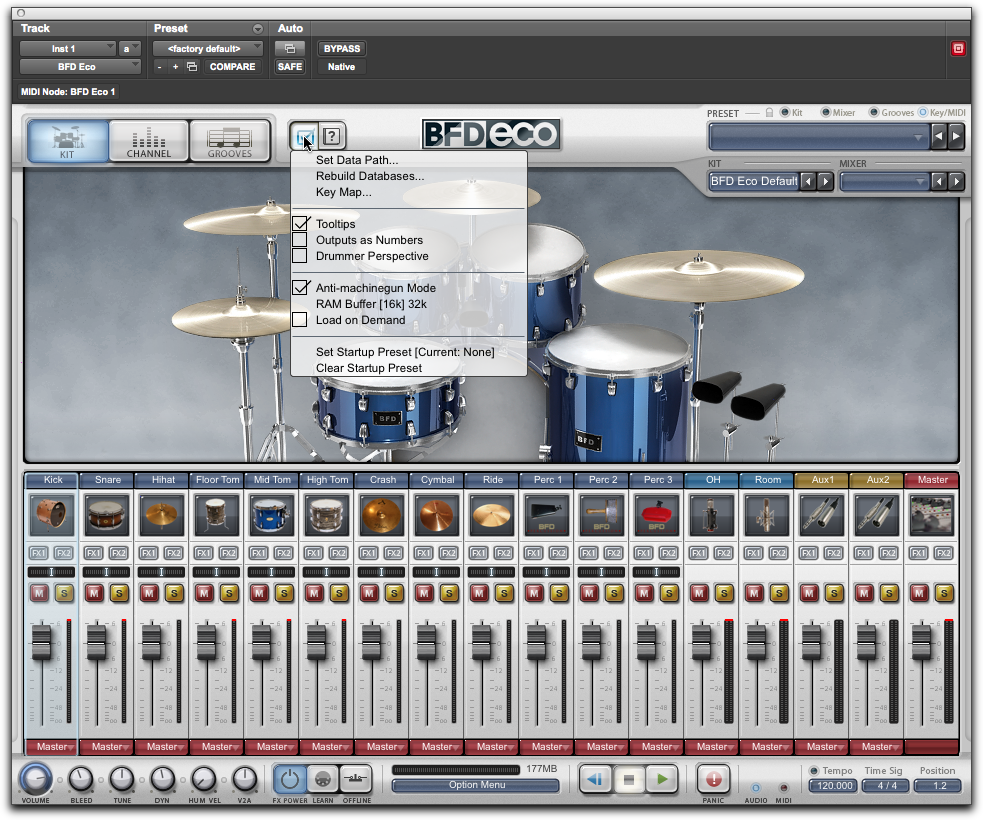Click the Options menu icon button
This screenshot has width=983, height=820.
coord(305,135)
